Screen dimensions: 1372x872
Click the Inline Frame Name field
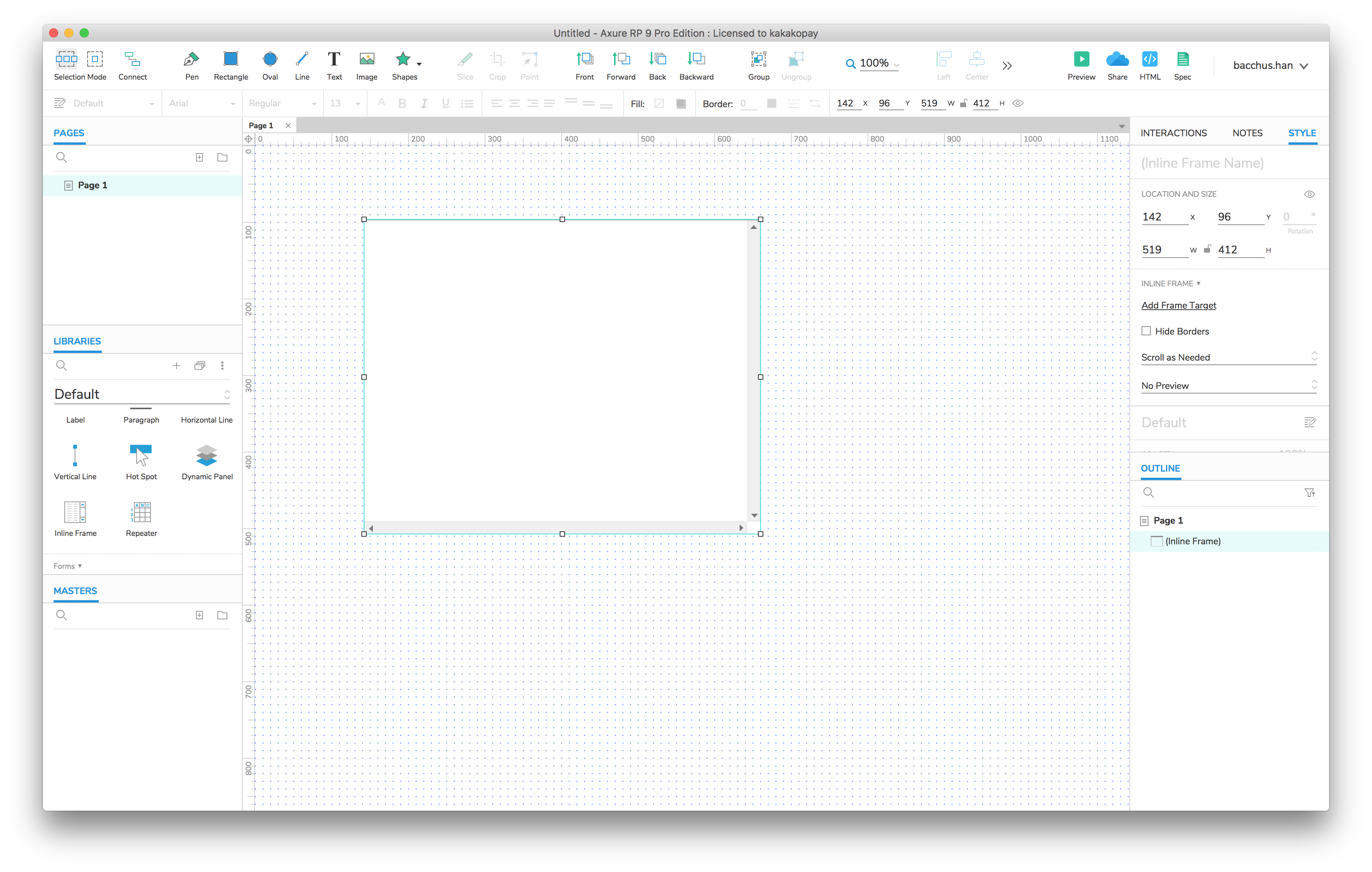click(x=1202, y=163)
